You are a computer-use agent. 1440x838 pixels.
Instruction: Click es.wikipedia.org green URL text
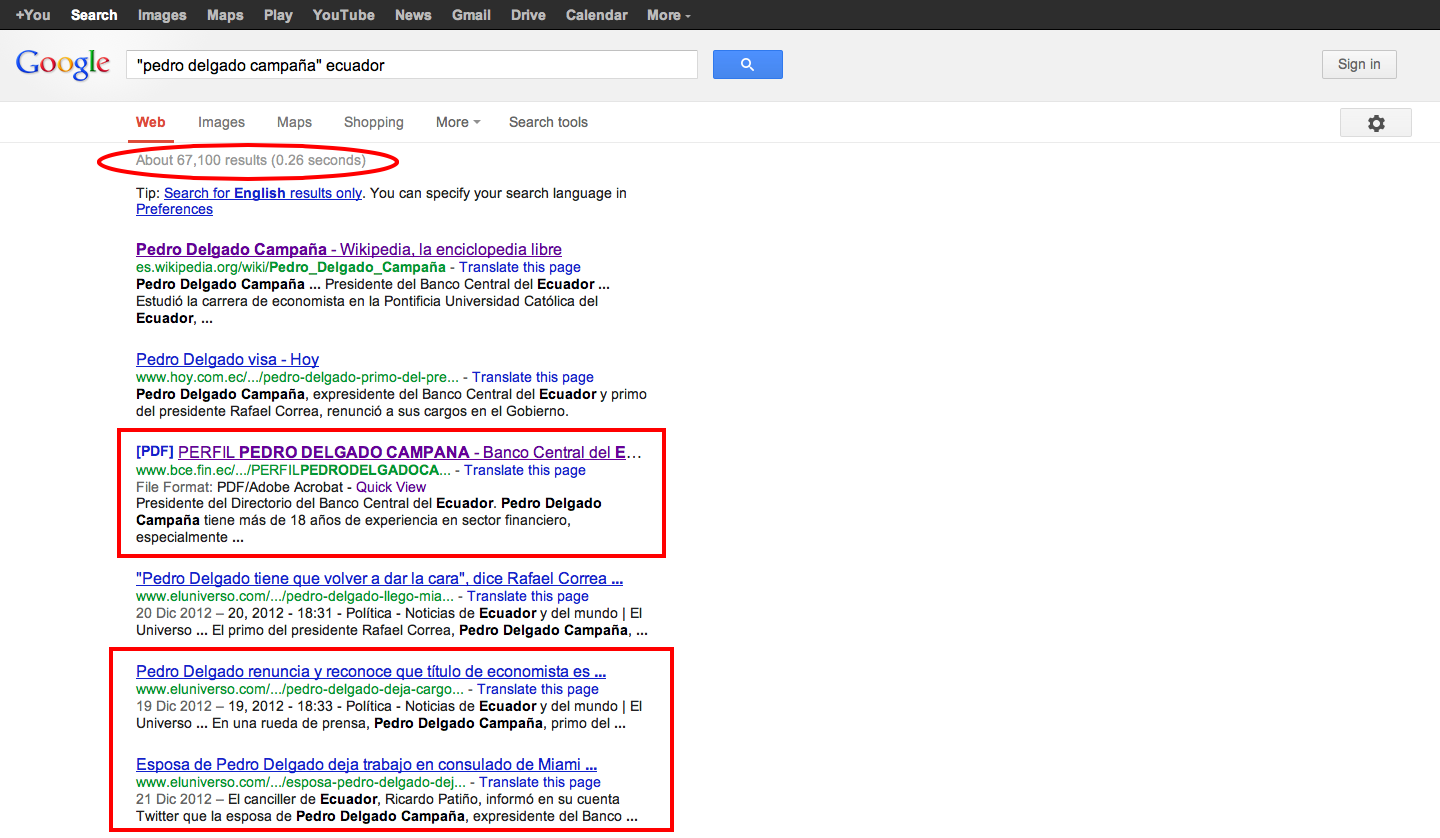click(291, 267)
